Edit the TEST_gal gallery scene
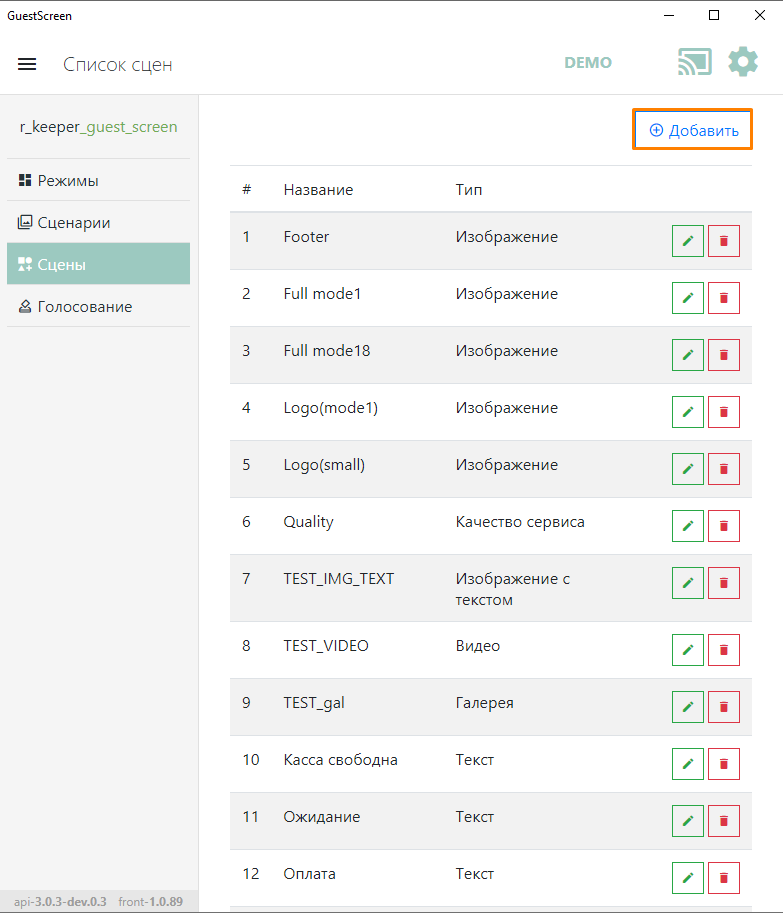 point(687,707)
